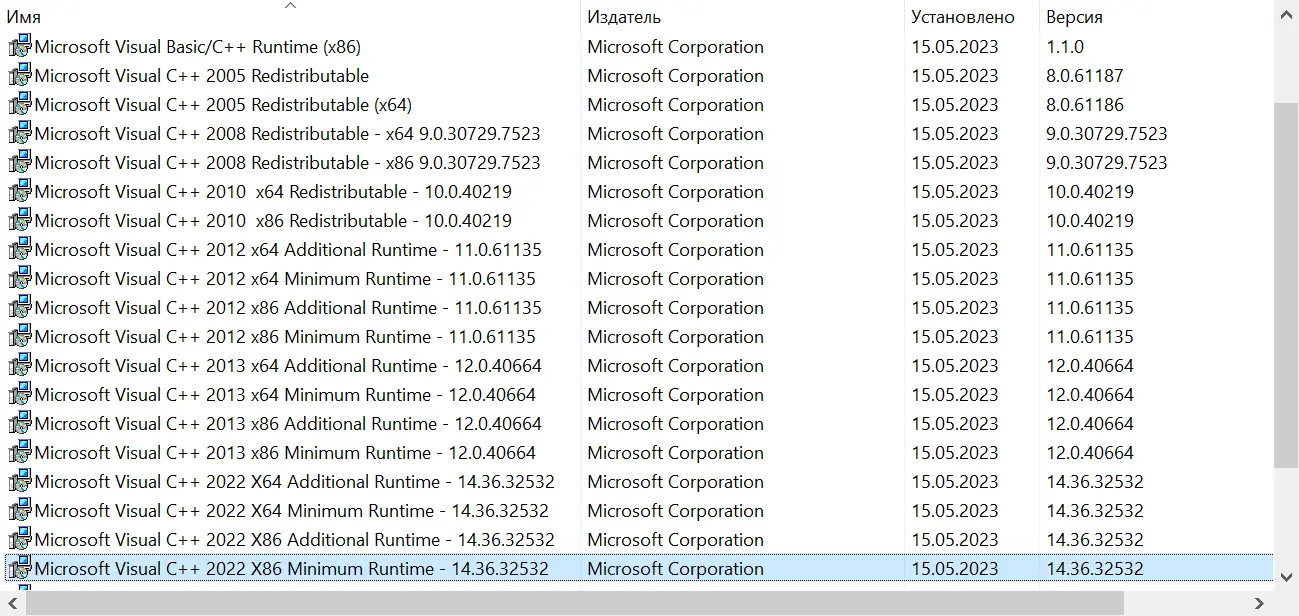Click the icon of Visual C++ 2010 x86 Redistributable

tap(20, 220)
